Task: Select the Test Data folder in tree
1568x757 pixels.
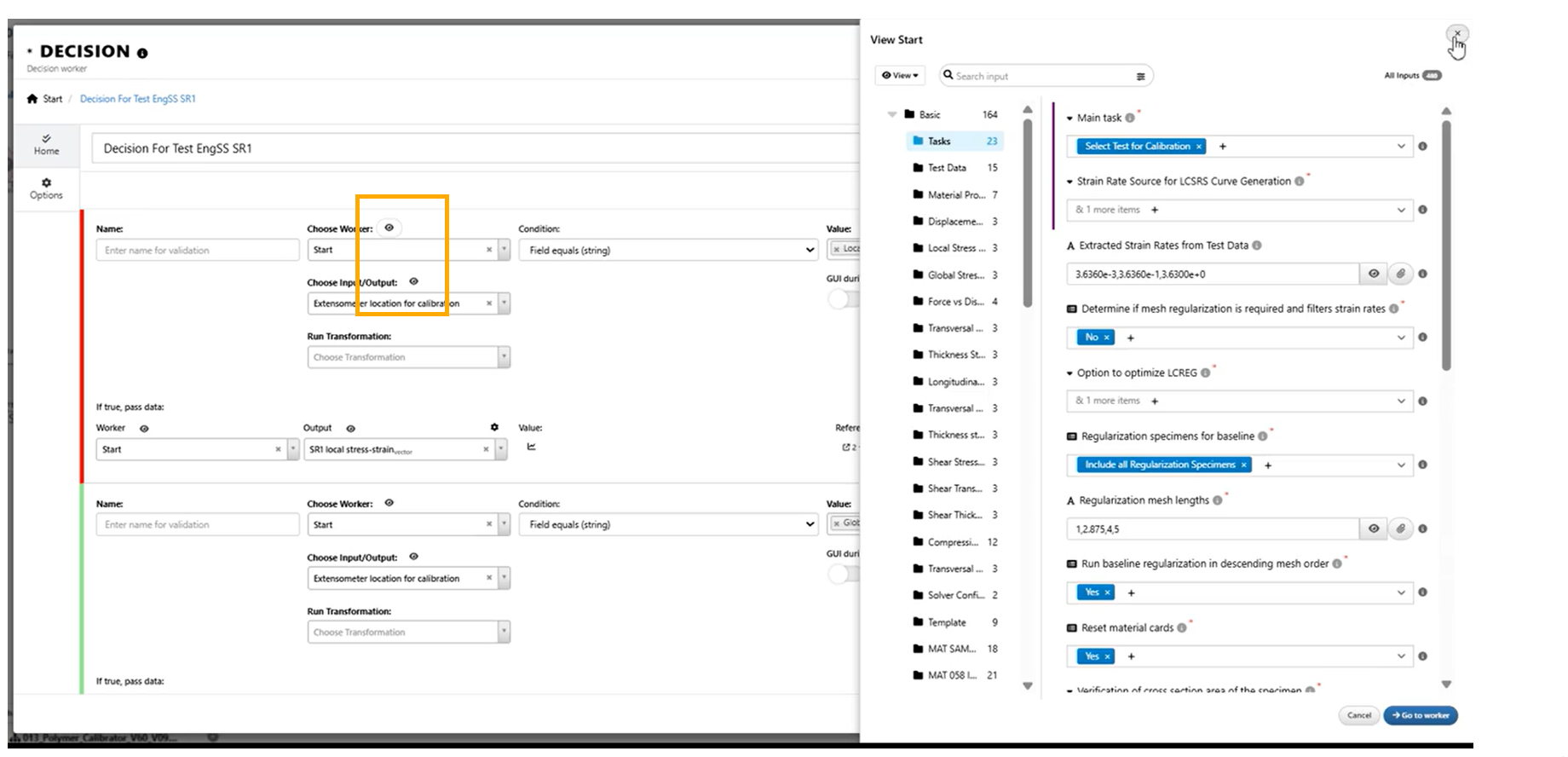Action: click(946, 168)
